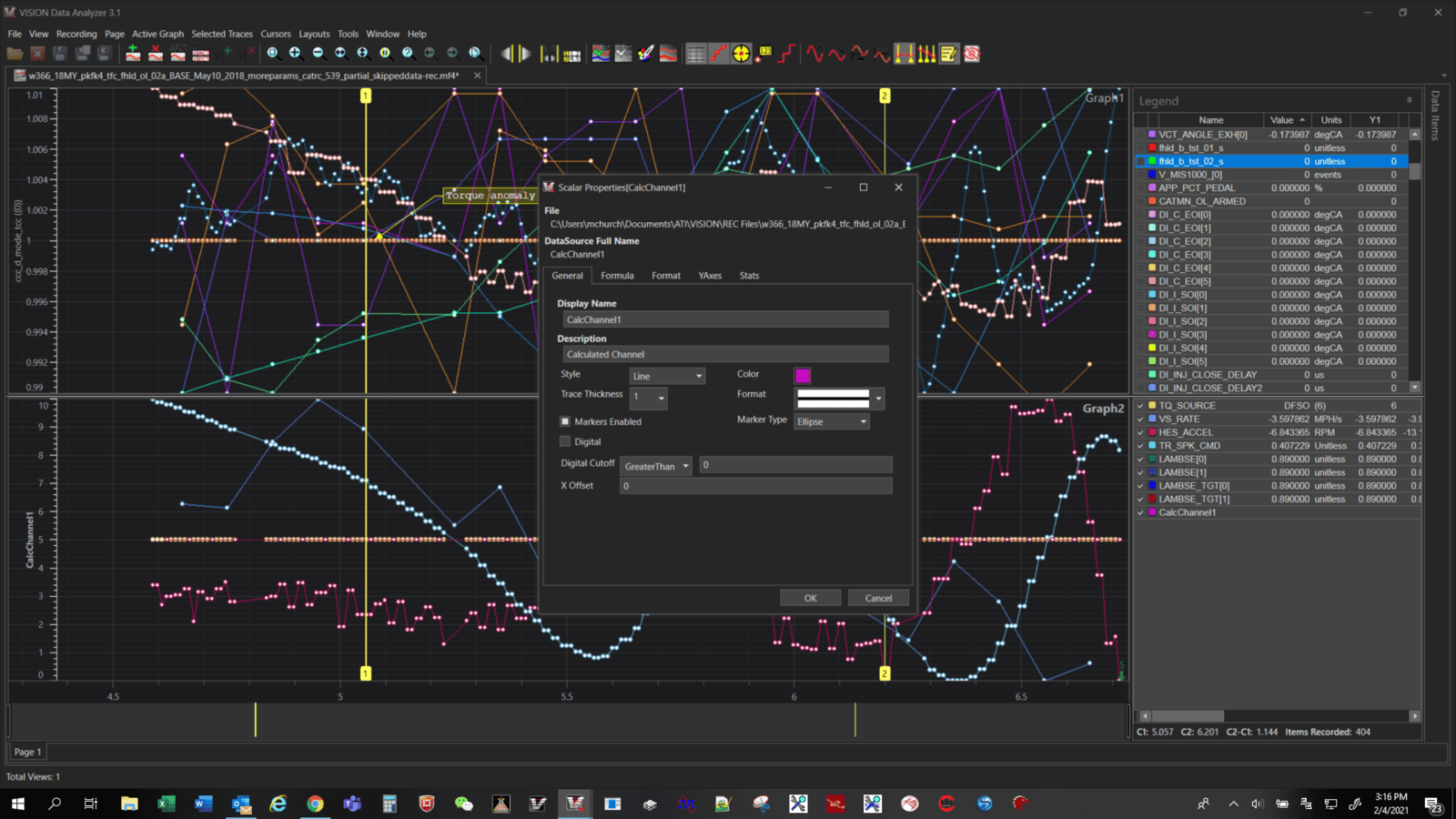This screenshot has width=1456, height=819.
Task: Click the vertical zoom fit magnifier icon
Action: [x=362, y=54]
